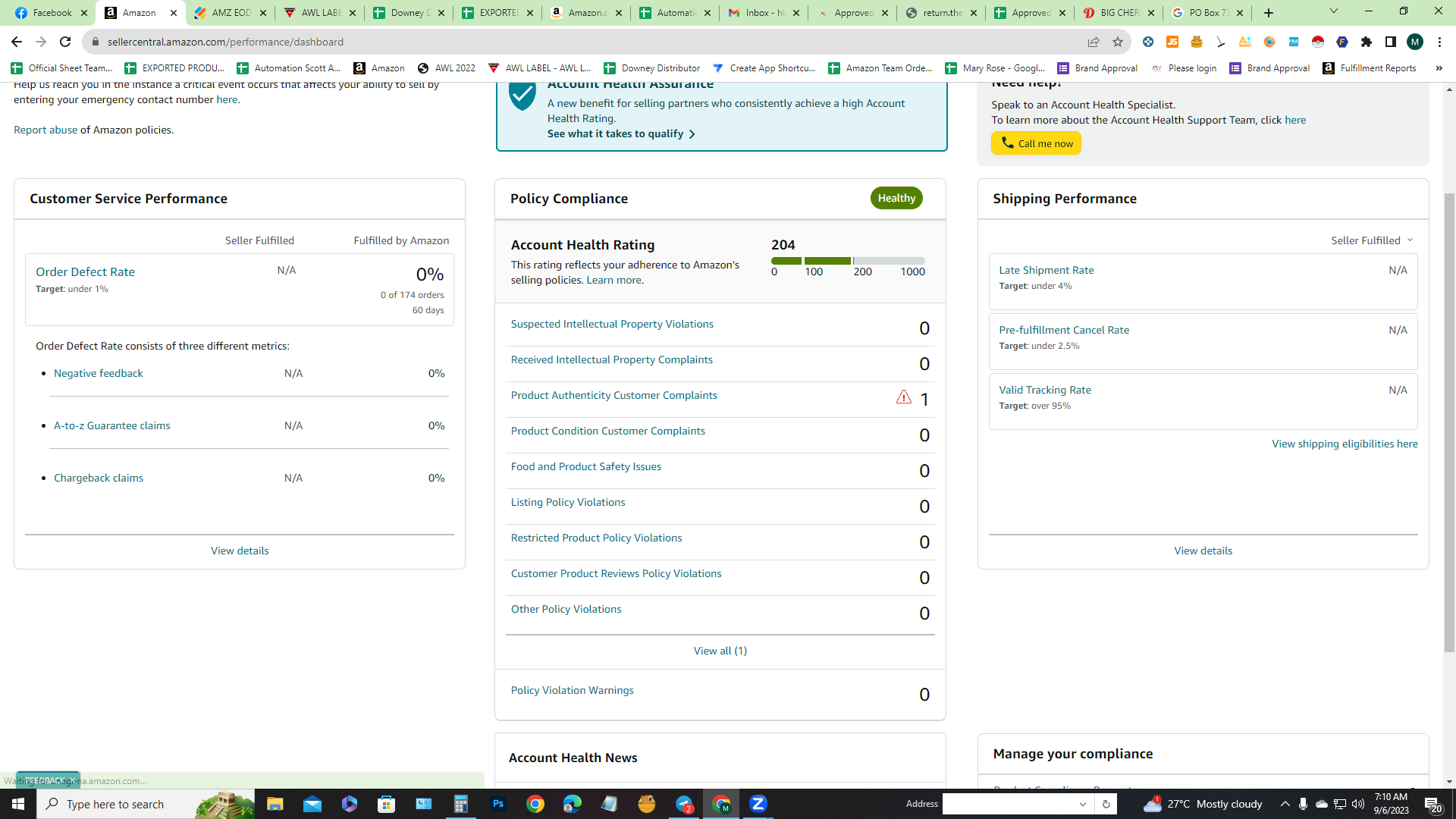Reload the Seller Central page

click(65, 42)
